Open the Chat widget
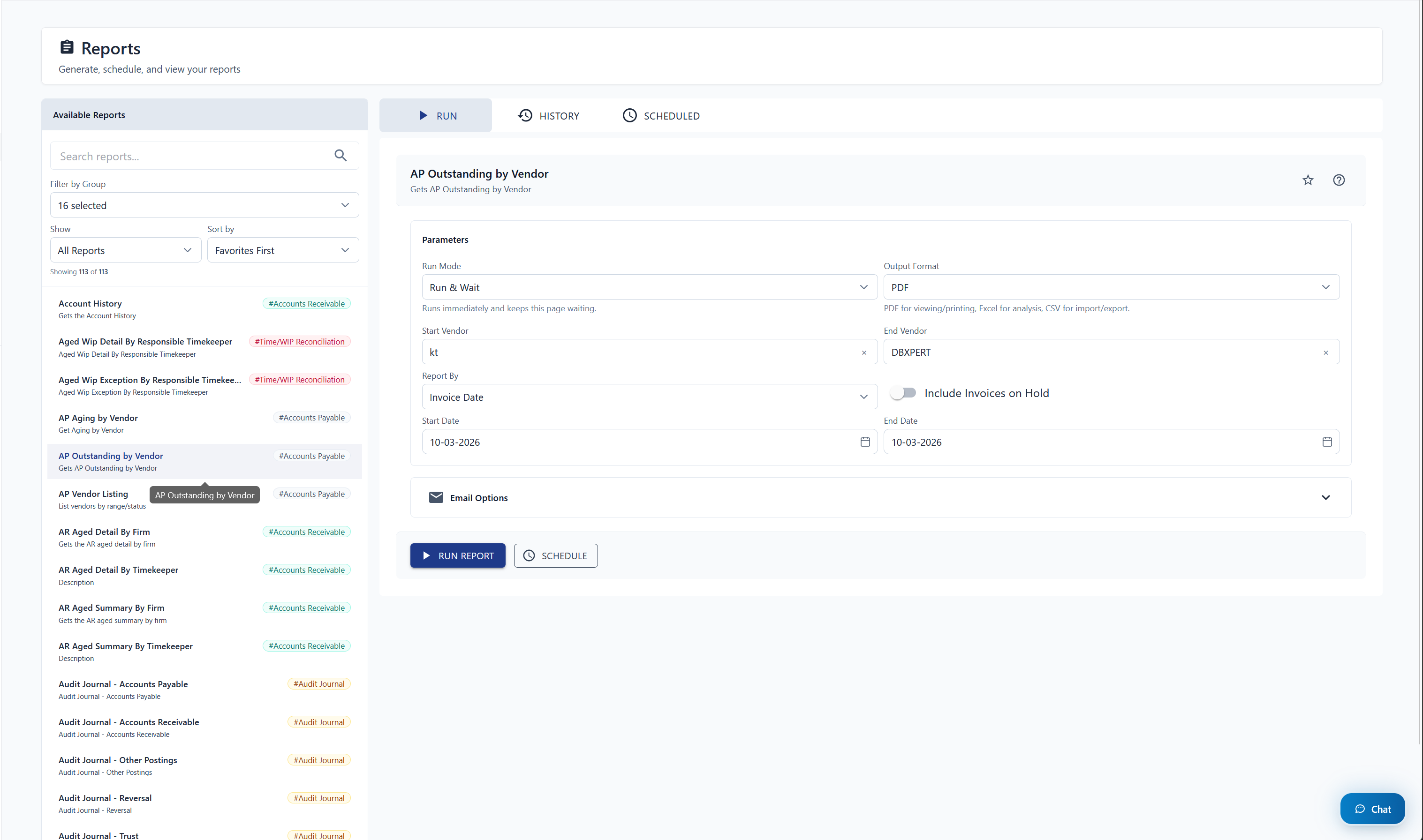The width and height of the screenshot is (1423, 840). [1372, 808]
